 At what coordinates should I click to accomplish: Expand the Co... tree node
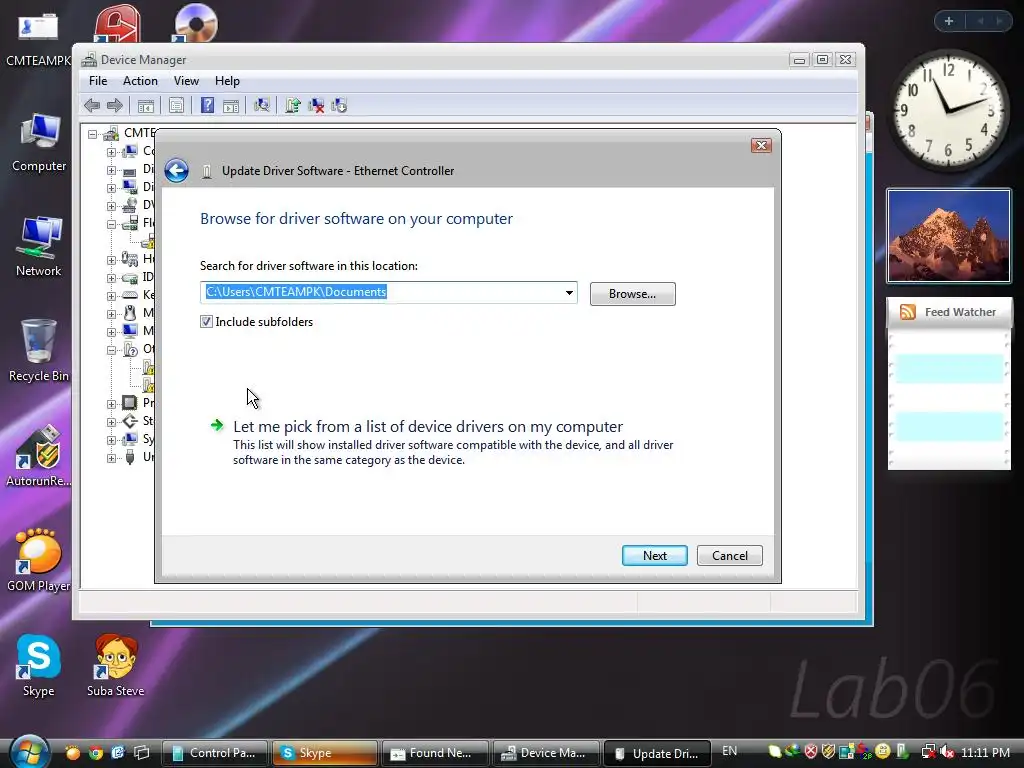point(112,152)
